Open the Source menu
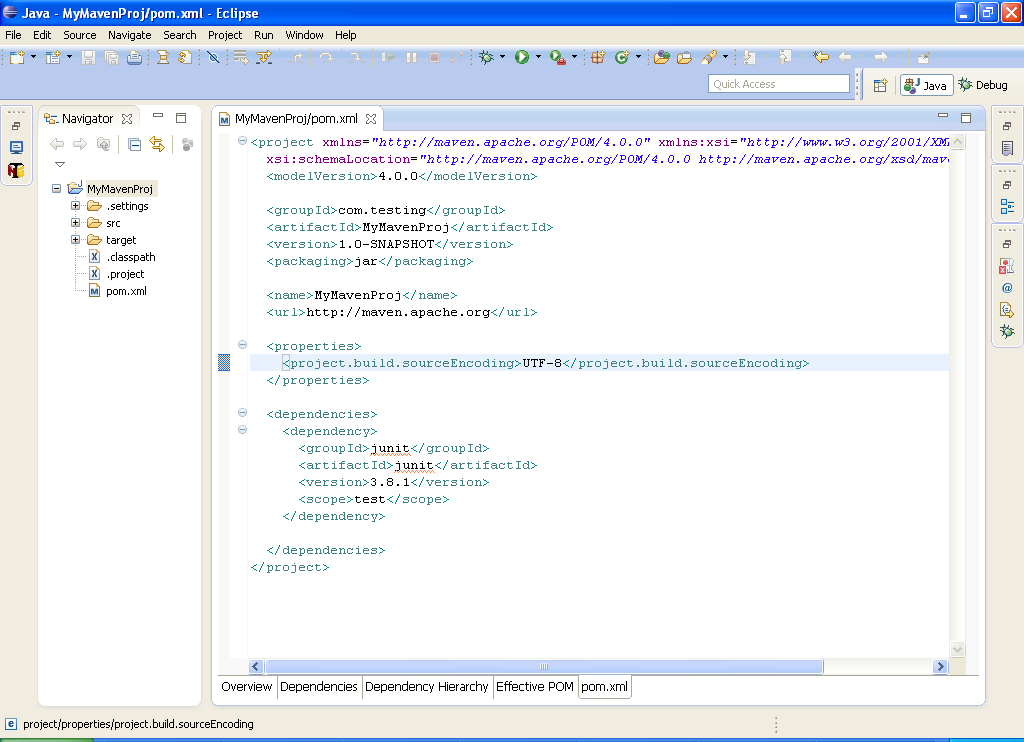The image size is (1024, 742). point(80,35)
